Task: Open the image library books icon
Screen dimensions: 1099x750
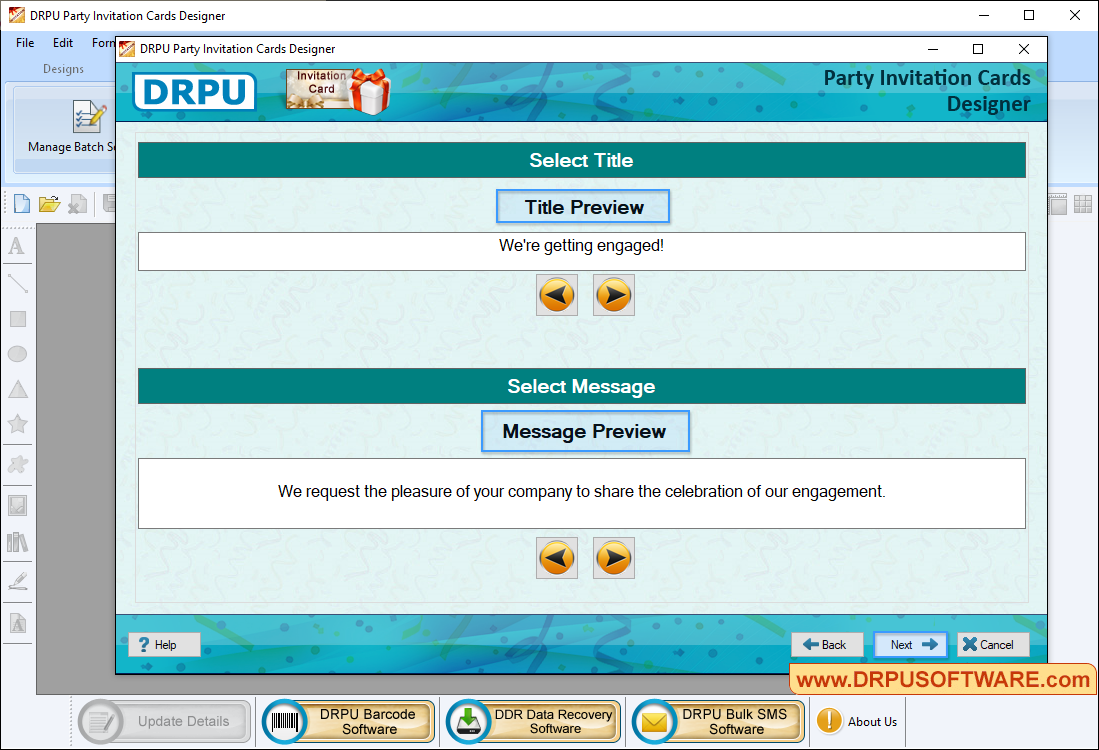Action: 17,542
